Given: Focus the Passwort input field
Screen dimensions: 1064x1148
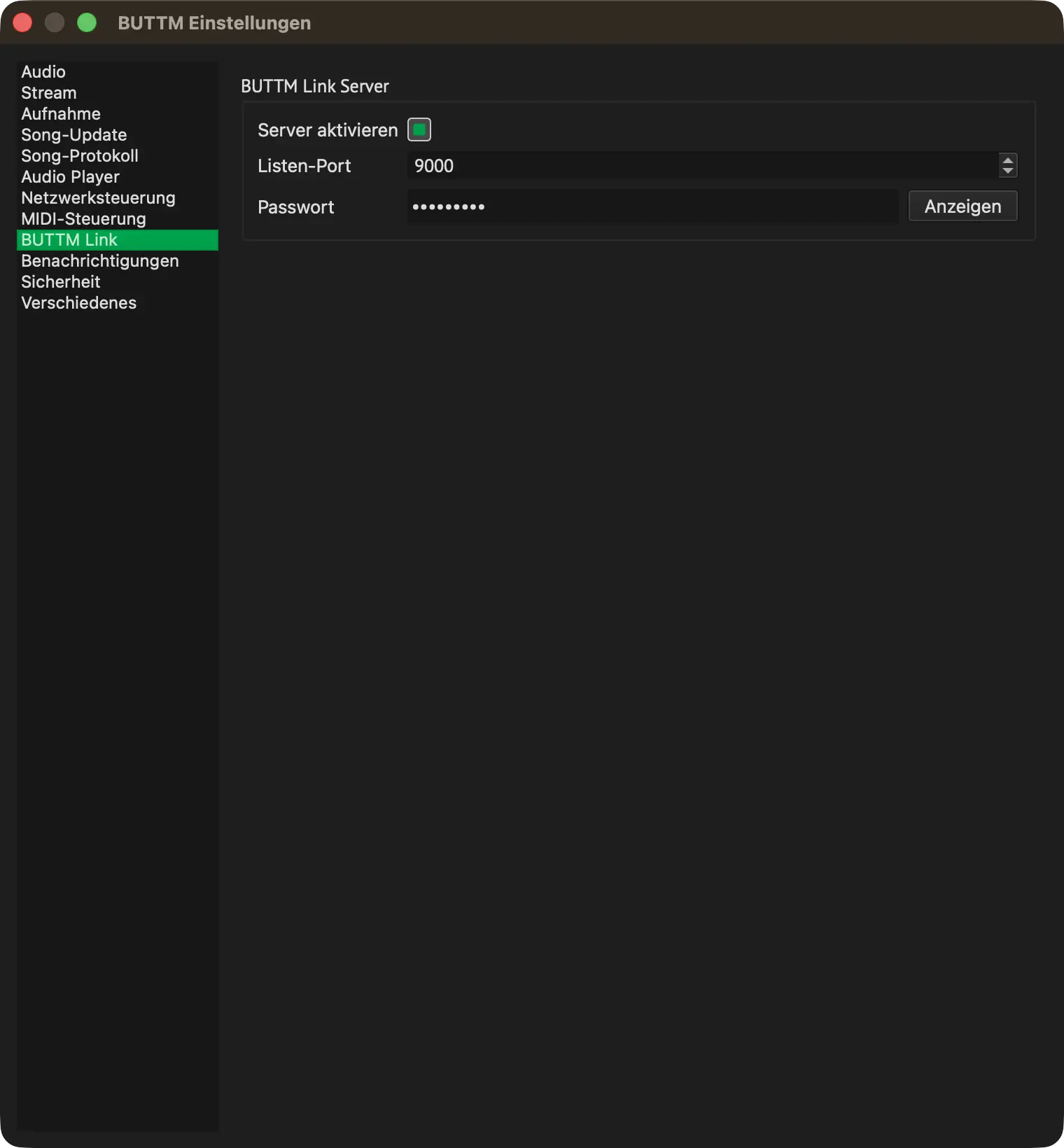Looking at the screenshot, I should [x=652, y=206].
